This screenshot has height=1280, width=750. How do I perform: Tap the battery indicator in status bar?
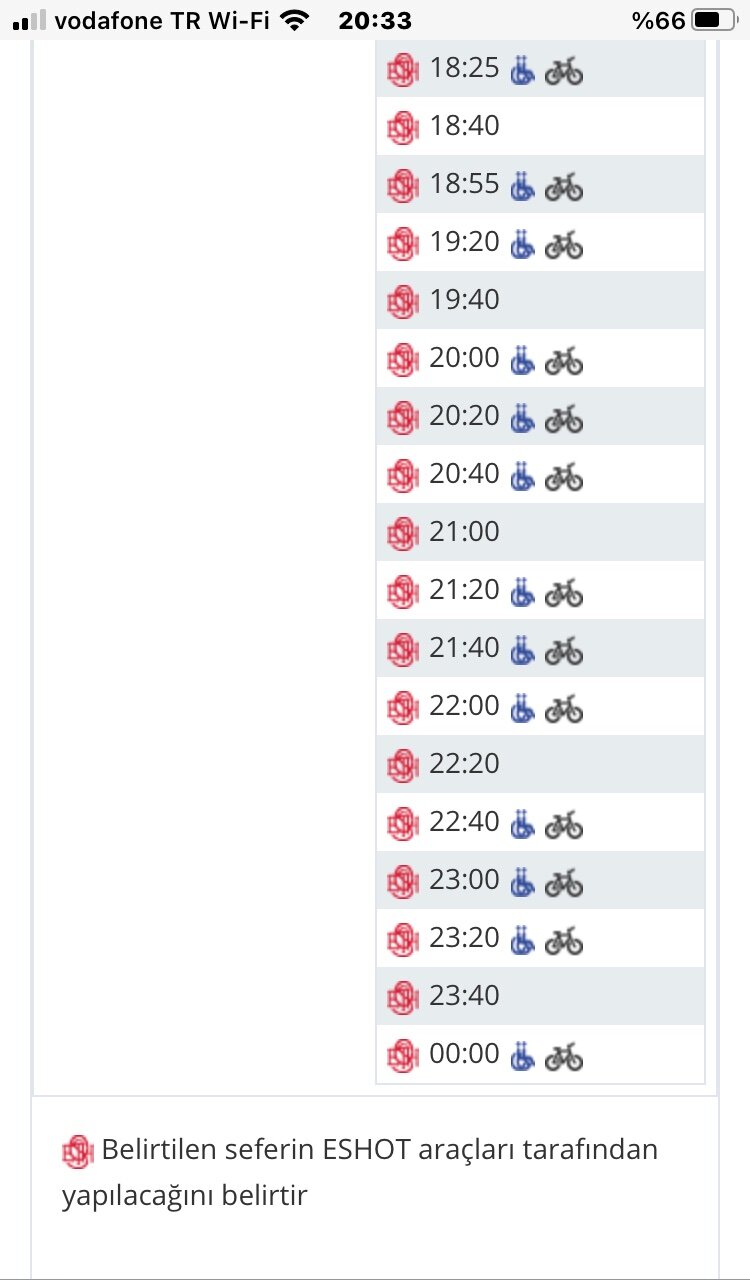711,20
